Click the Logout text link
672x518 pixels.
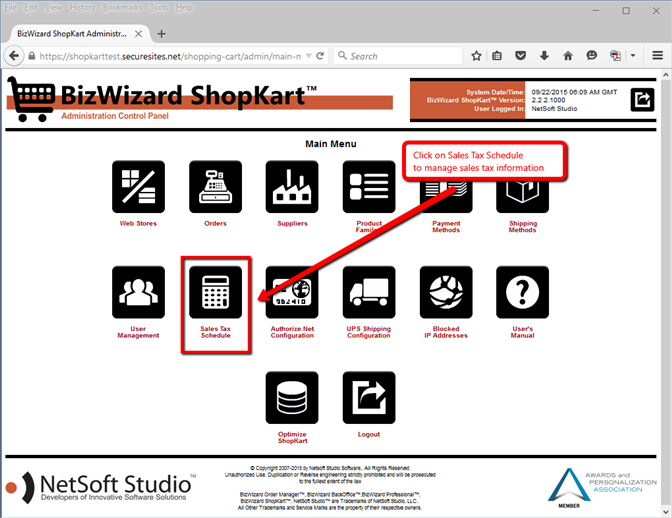click(x=369, y=434)
